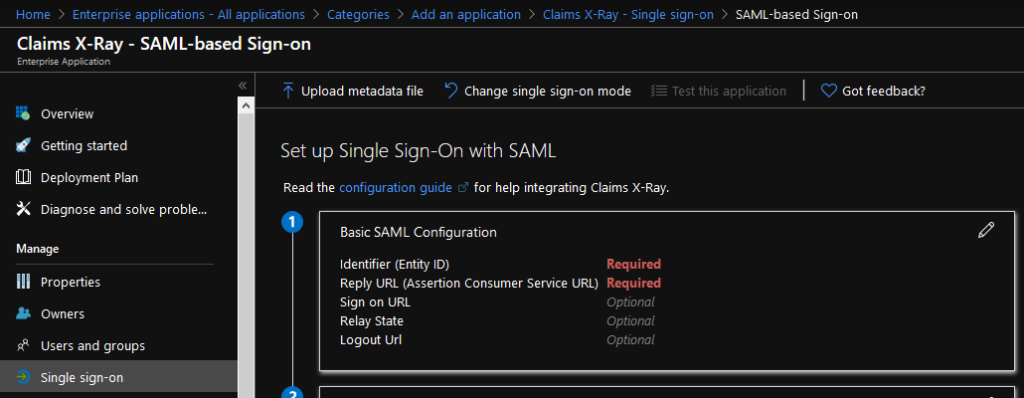Viewport: 1024px width, 398px height.
Task: Navigate to Categories breadcrumb
Action: pos(358,14)
